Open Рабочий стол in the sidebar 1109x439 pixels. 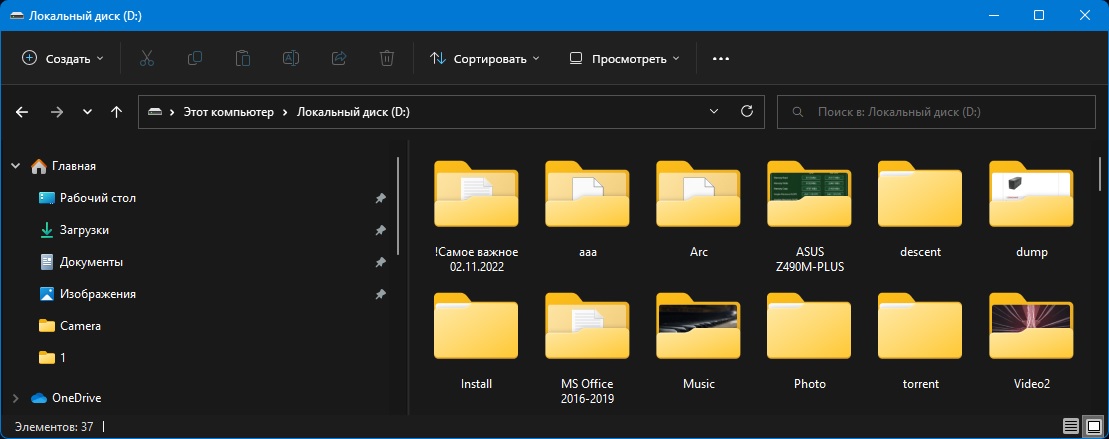click(x=98, y=198)
